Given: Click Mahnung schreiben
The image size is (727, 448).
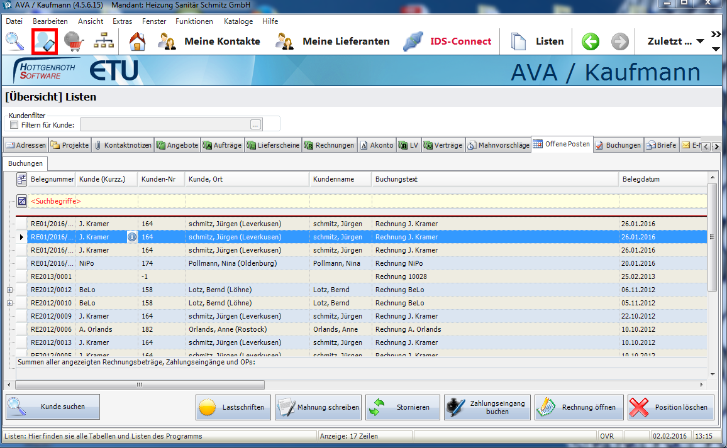Looking at the screenshot, I should point(318,407).
